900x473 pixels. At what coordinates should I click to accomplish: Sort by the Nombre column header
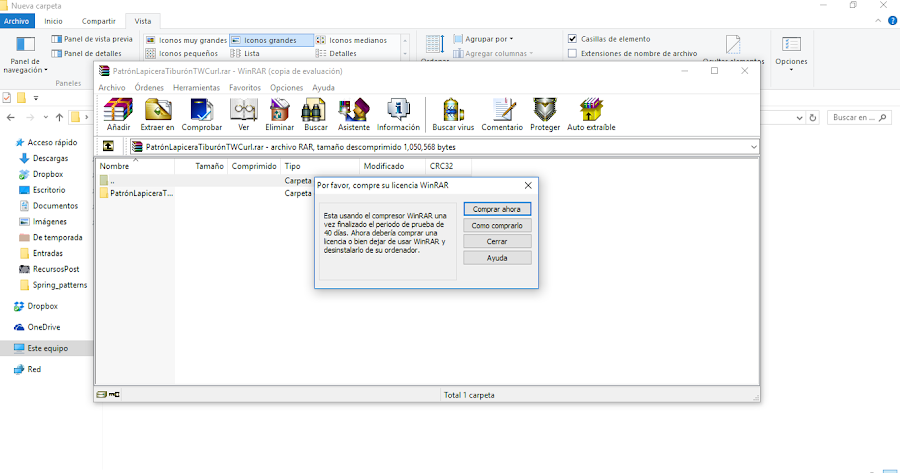tap(135, 166)
